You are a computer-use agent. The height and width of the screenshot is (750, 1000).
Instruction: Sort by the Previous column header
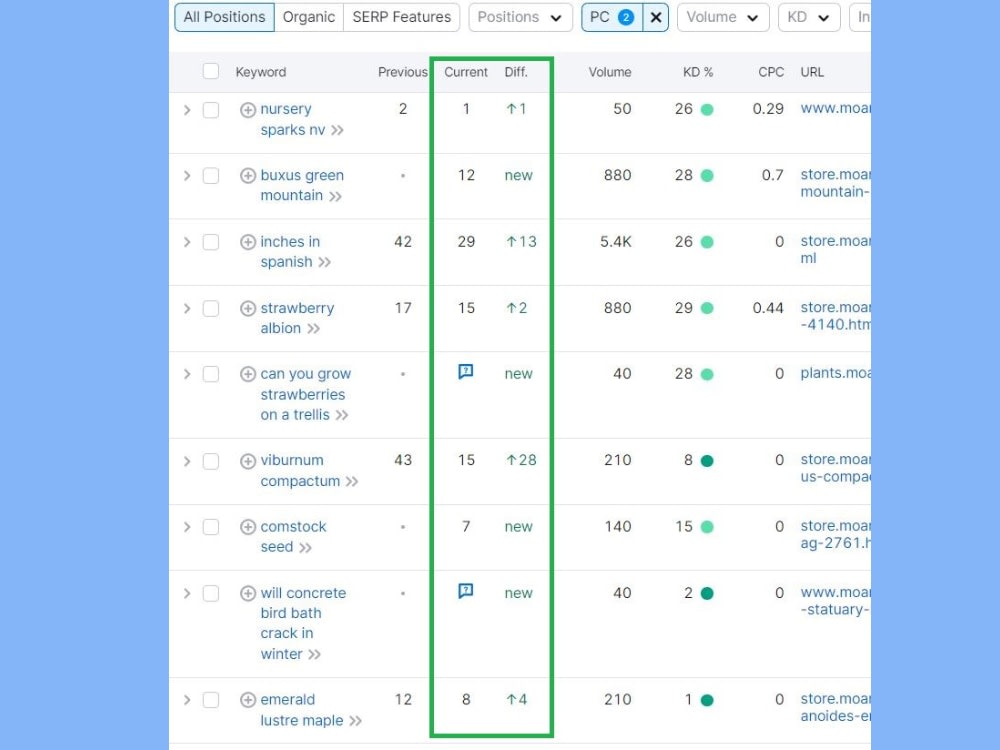coord(402,72)
